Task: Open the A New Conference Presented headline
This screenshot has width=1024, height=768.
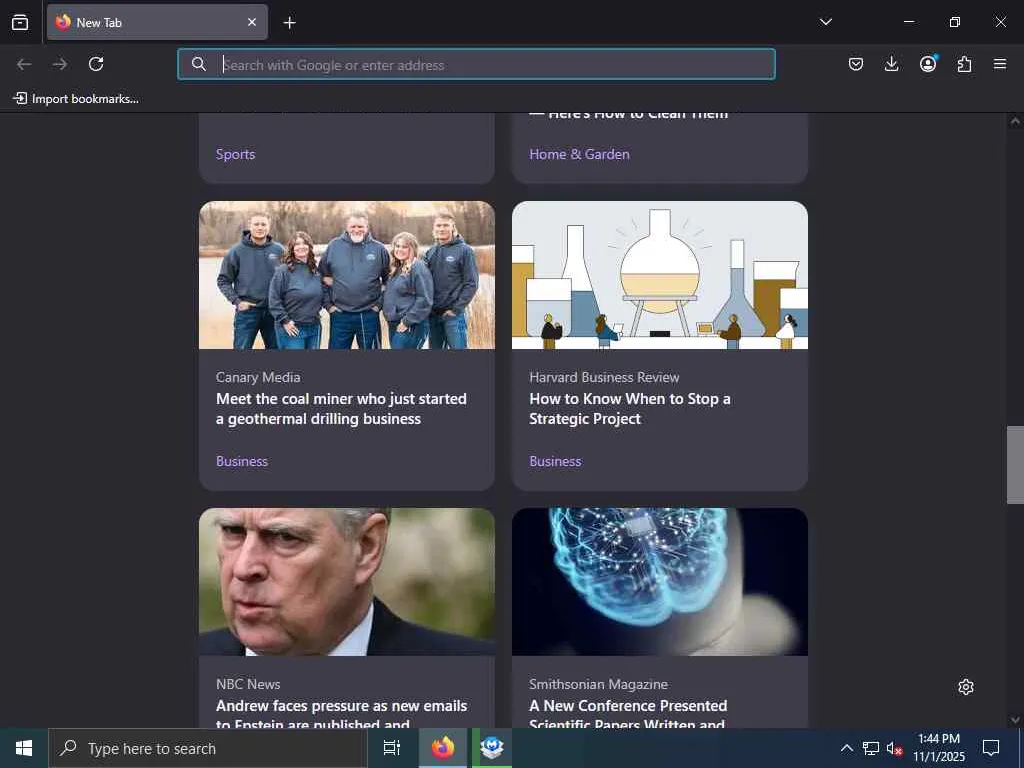Action: [628, 712]
